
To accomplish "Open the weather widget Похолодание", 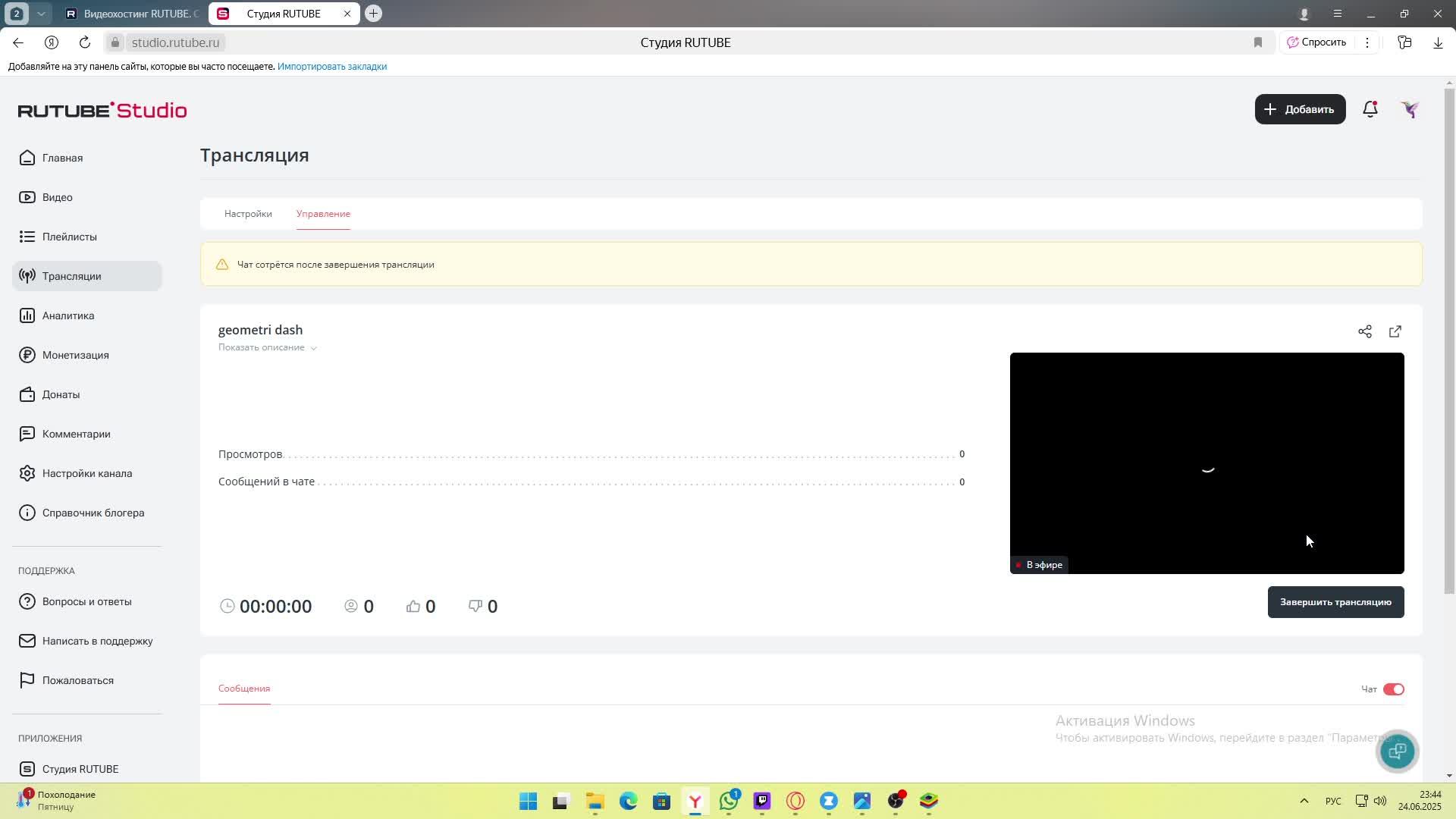I will click(58, 801).
